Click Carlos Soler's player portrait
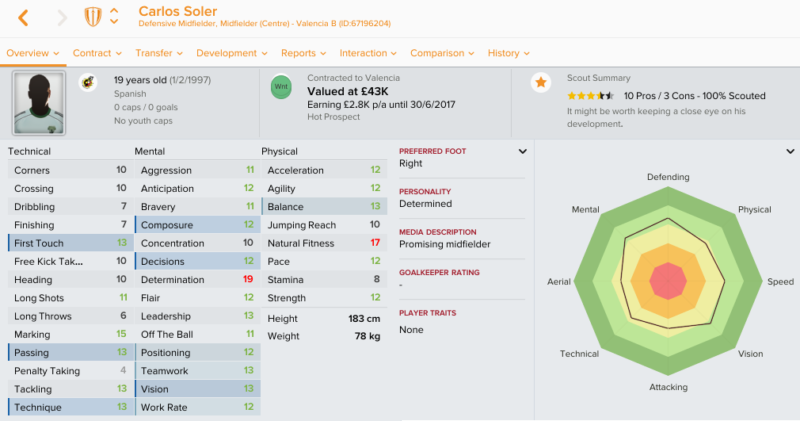Viewport: 800px width, 421px height. pos(39,103)
